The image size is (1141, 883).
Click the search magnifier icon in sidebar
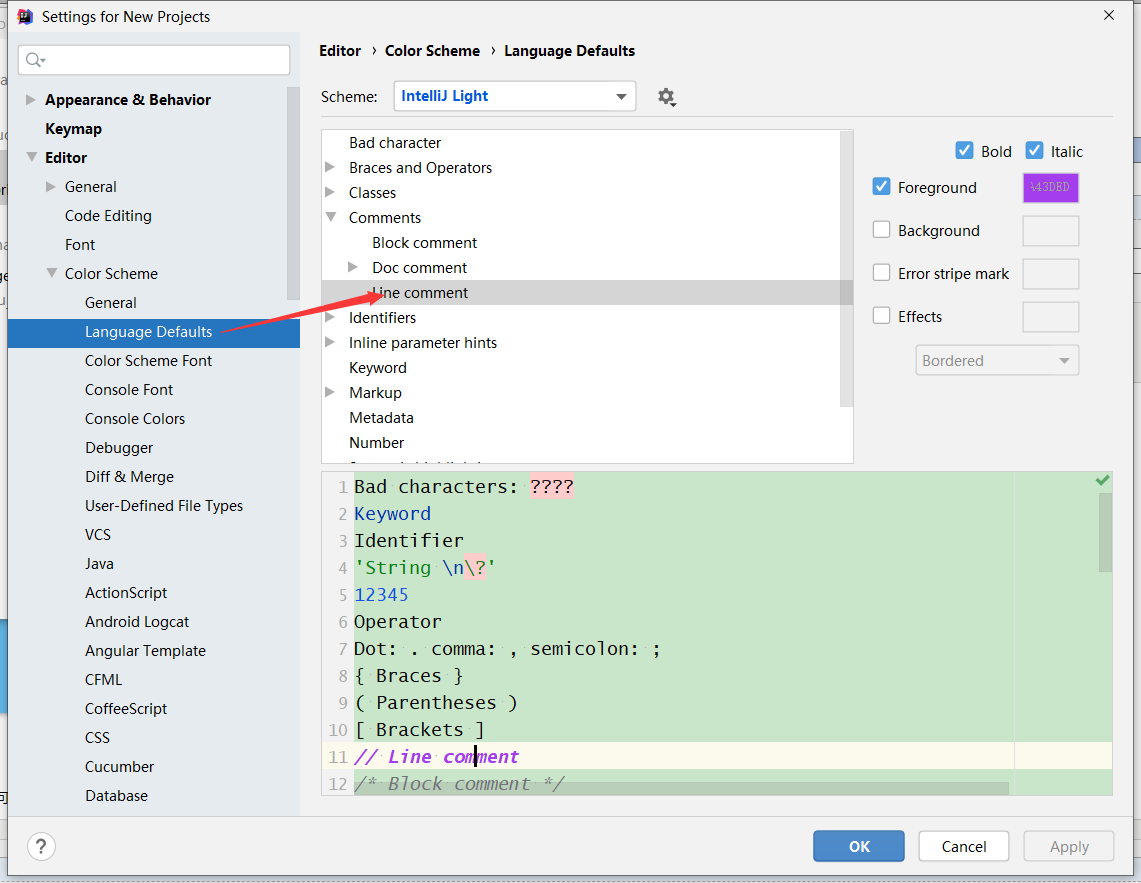[x=35, y=60]
